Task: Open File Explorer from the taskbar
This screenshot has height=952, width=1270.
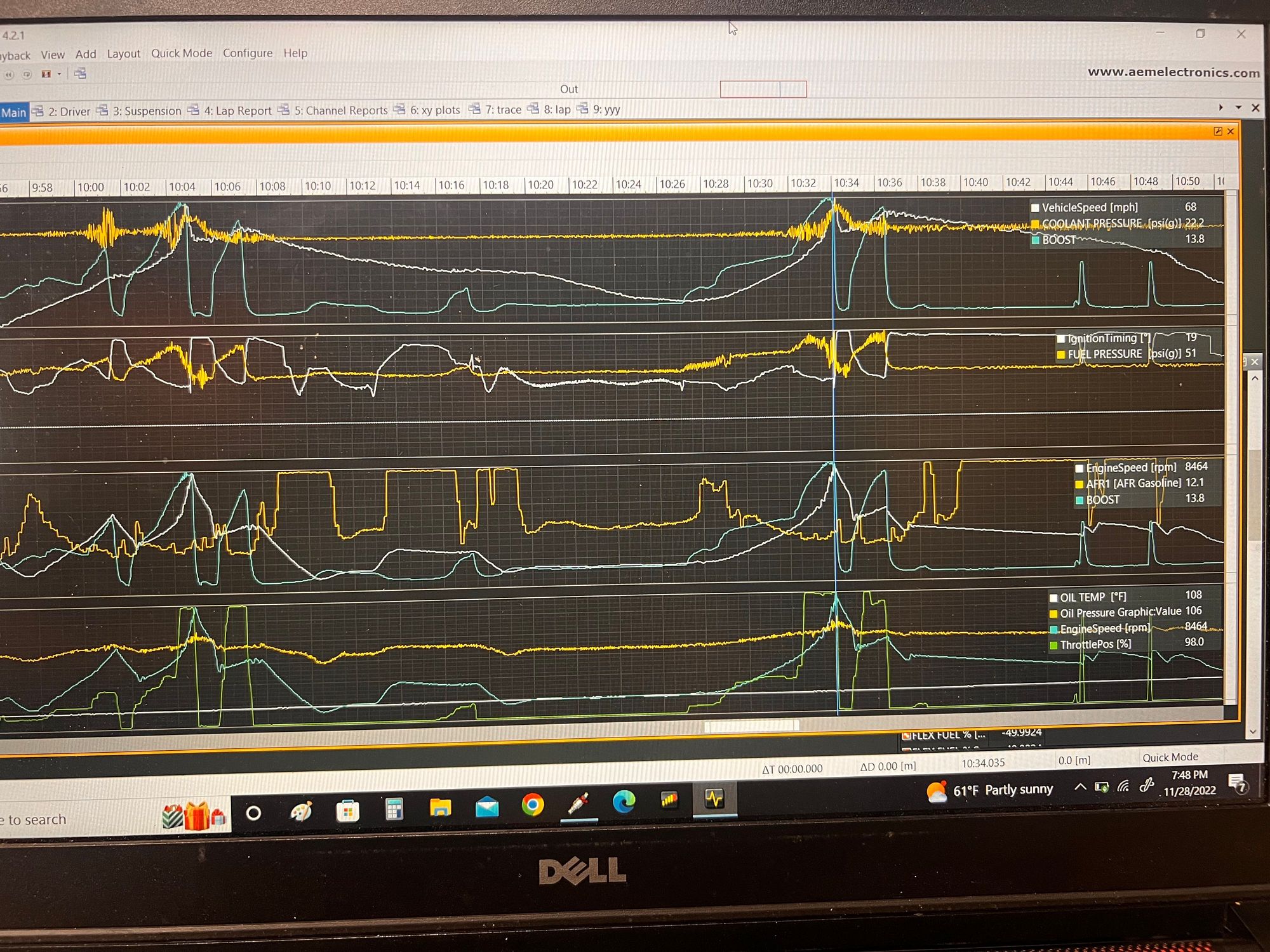Action: click(x=440, y=807)
